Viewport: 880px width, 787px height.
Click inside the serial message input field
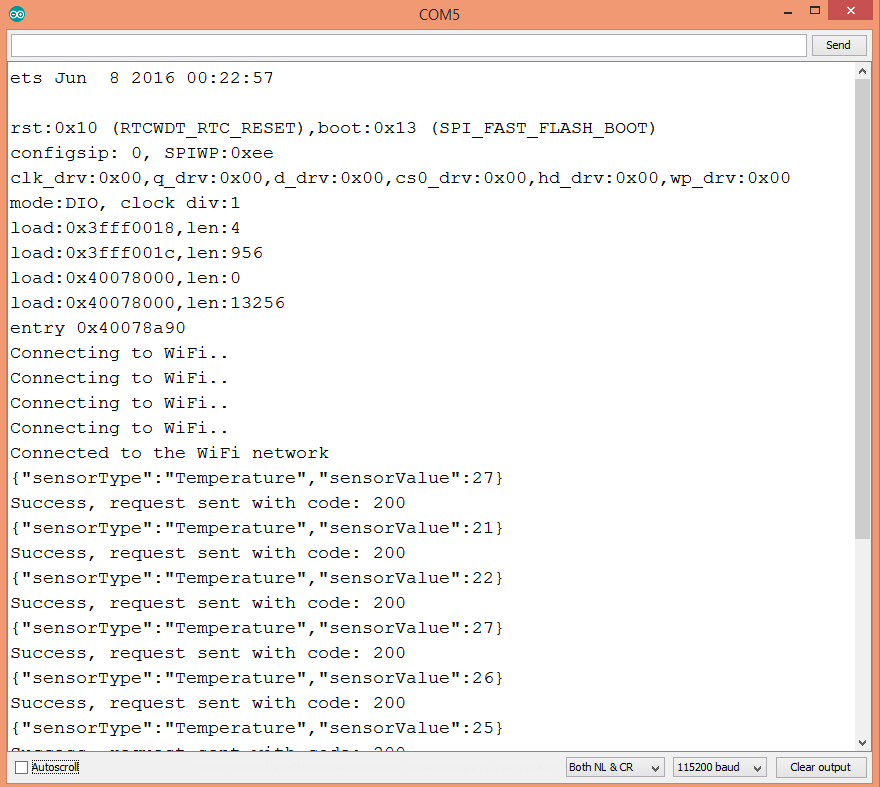[x=400, y=44]
